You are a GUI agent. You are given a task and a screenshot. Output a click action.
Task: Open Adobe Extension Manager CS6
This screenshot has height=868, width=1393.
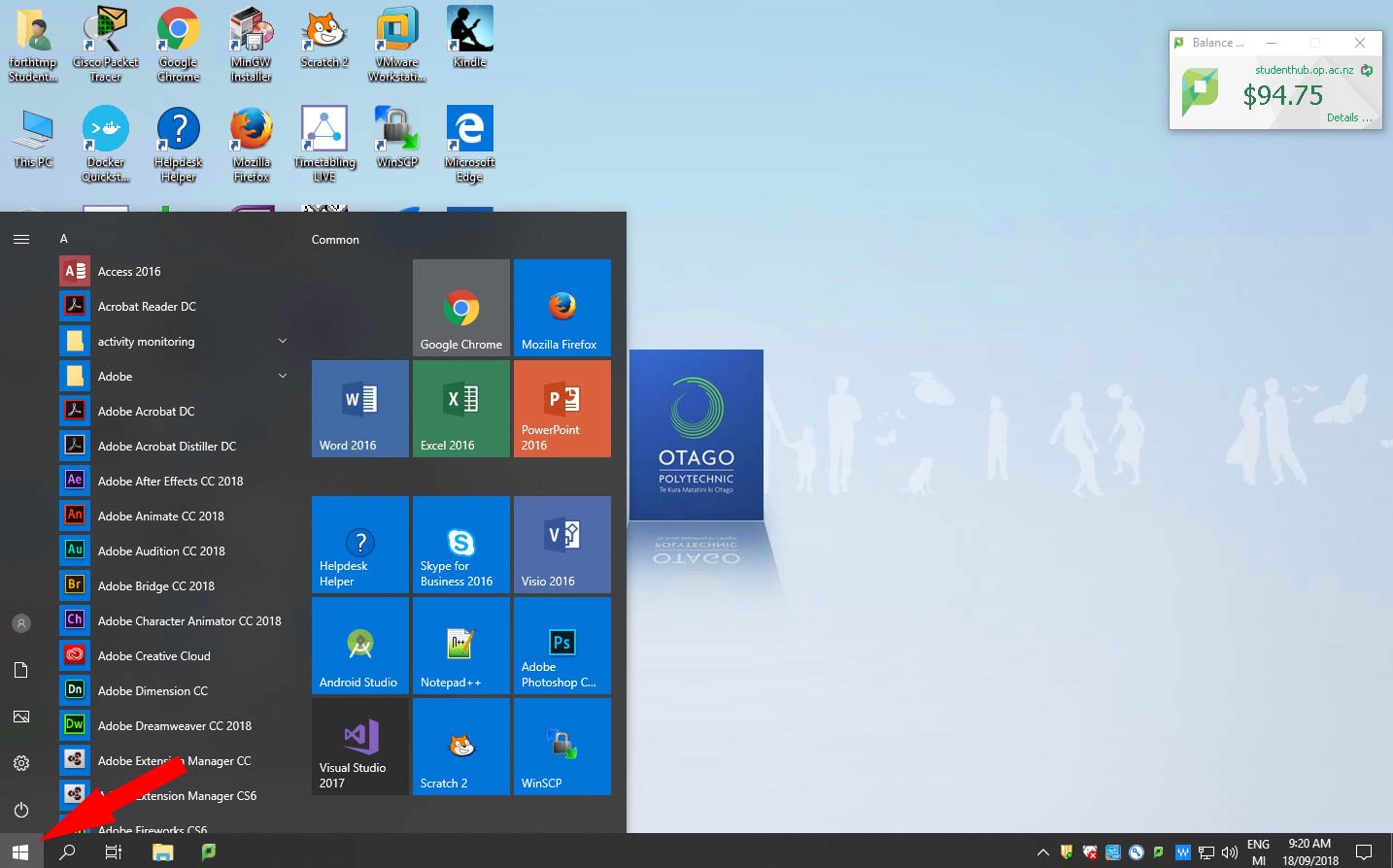click(175, 796)
